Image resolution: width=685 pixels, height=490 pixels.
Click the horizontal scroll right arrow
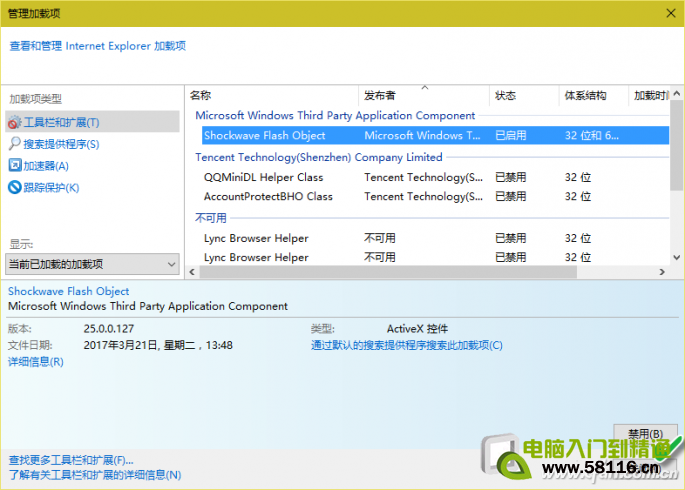(x=662, y=272)
